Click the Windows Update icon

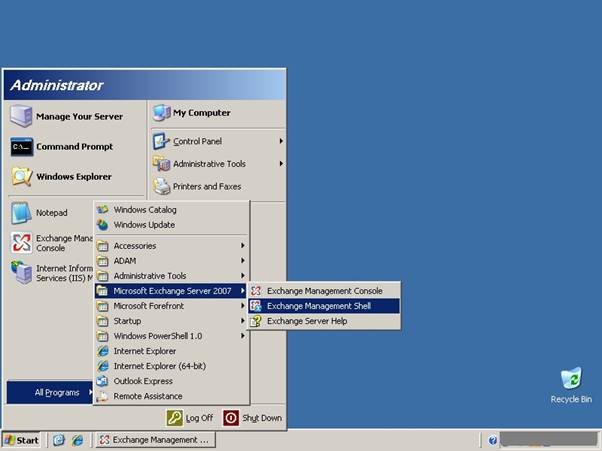pos(103,225)
